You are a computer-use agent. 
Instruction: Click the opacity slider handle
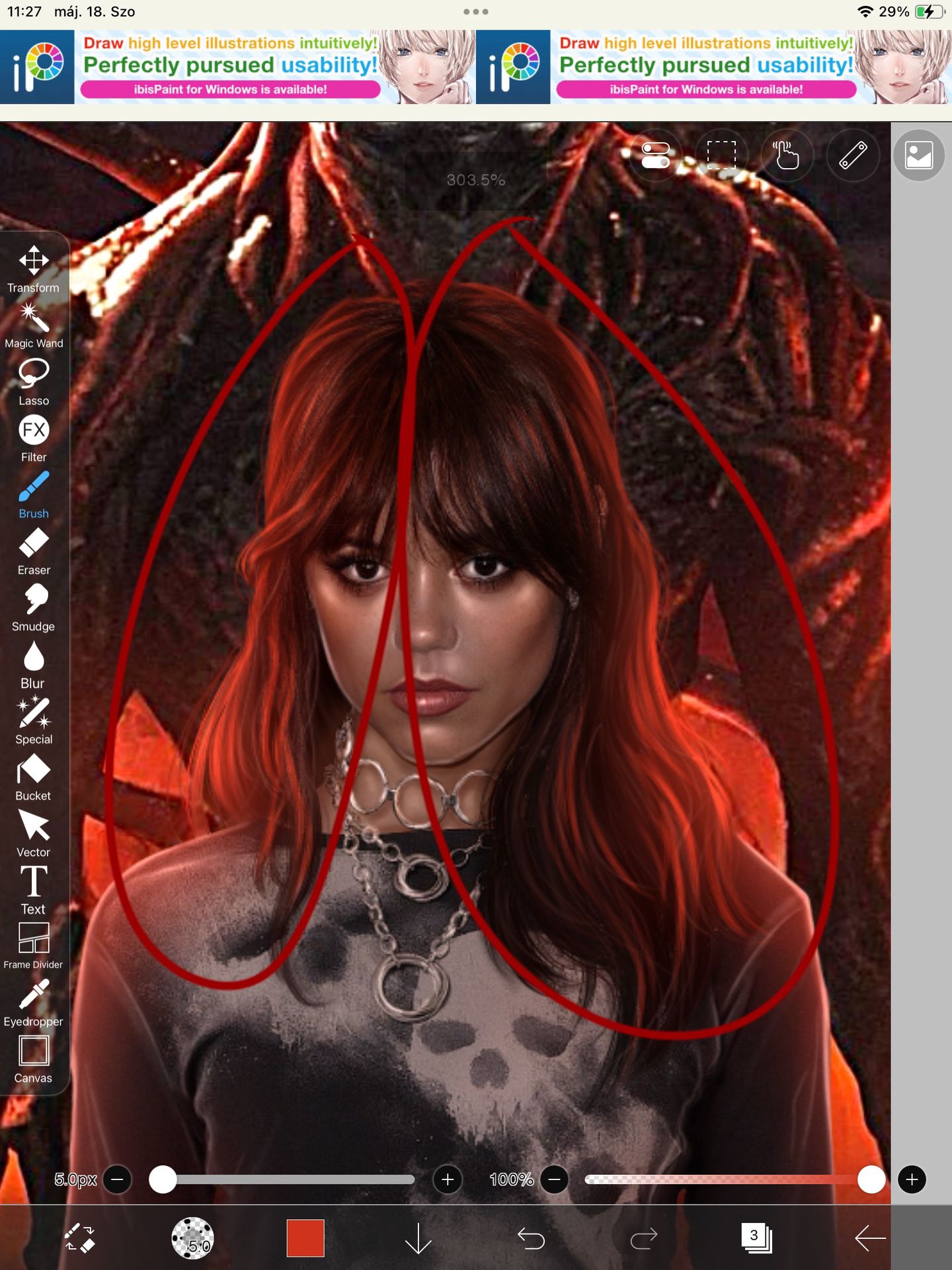click(871, 1179)
